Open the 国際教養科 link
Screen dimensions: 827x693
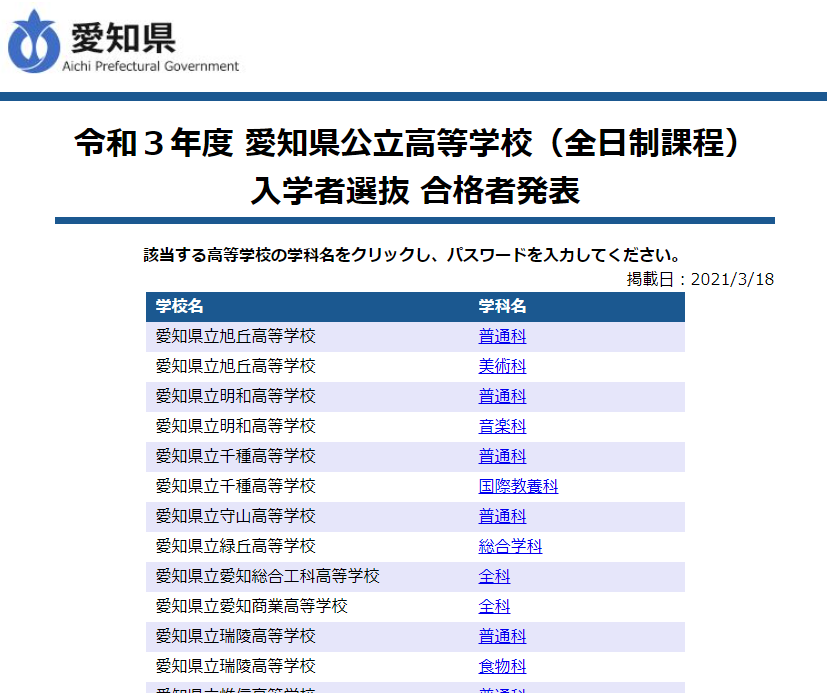[518, 487]
